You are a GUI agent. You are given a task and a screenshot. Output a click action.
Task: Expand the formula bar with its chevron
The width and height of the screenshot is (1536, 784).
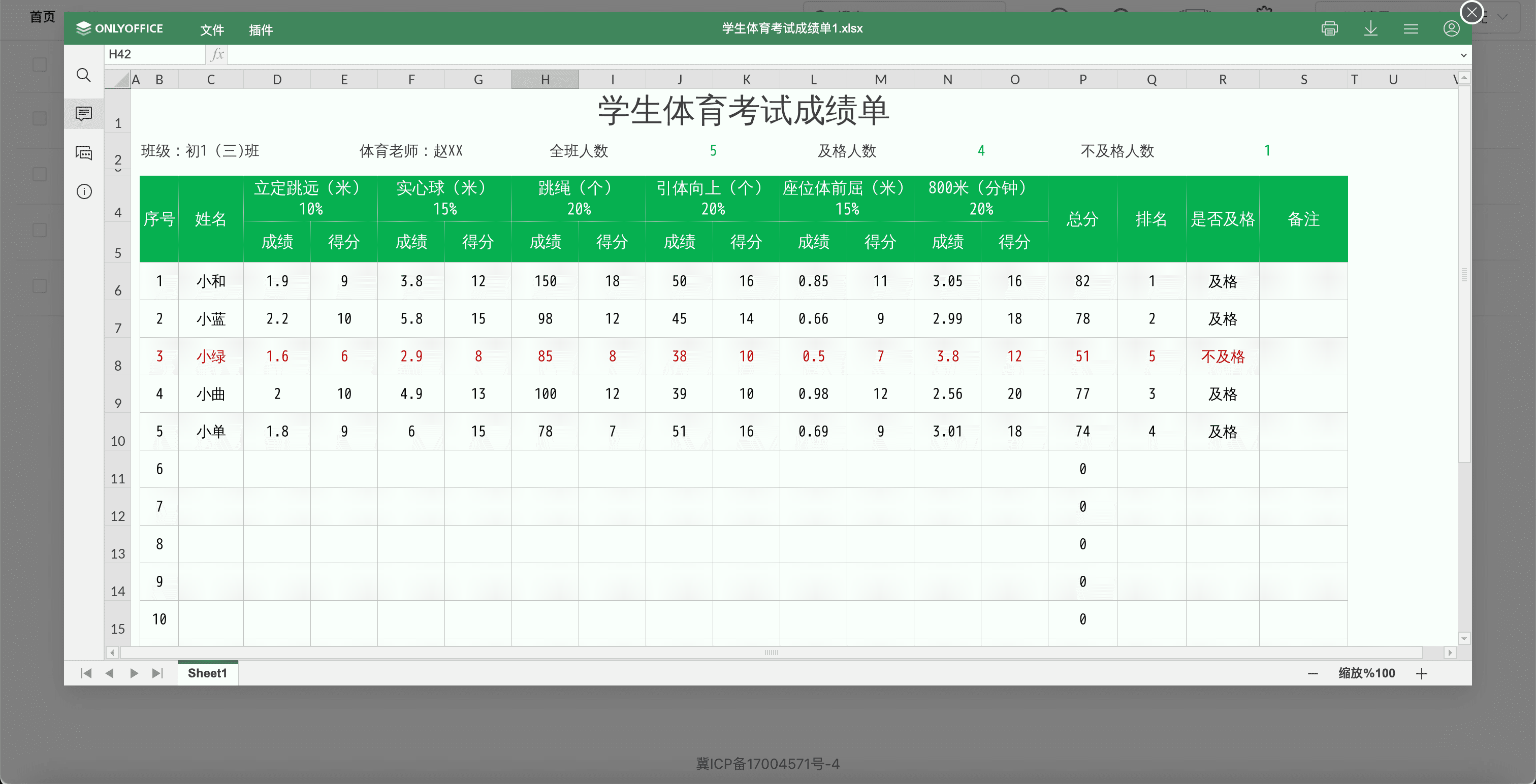pyautogui.click(x=1463, y=55)
